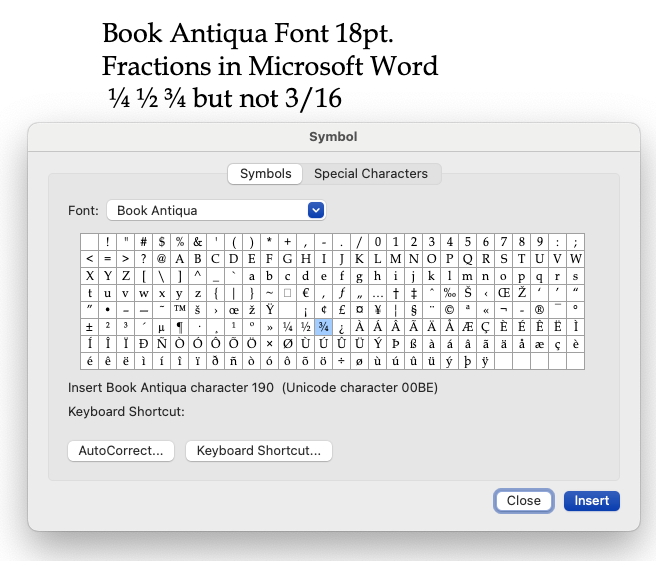Select the ¤ currency sign cell

coord(359,310)
